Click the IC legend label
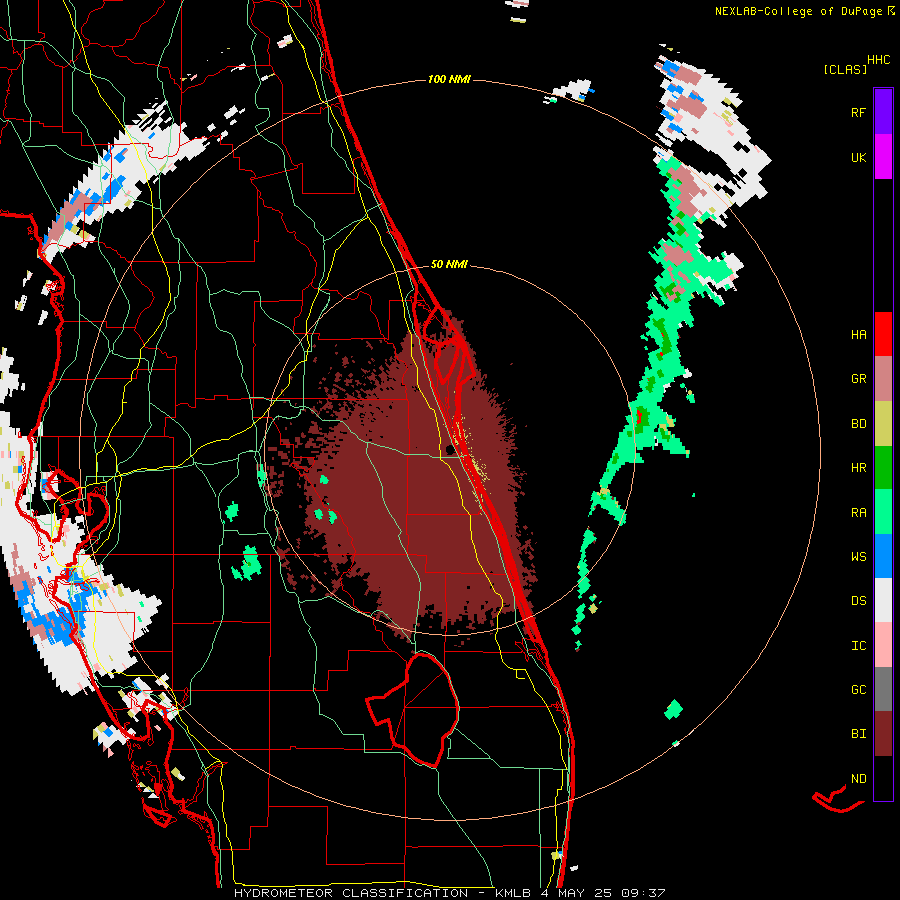Image resolution: width=900 pixels, height=900 pixels. (858, 646)
